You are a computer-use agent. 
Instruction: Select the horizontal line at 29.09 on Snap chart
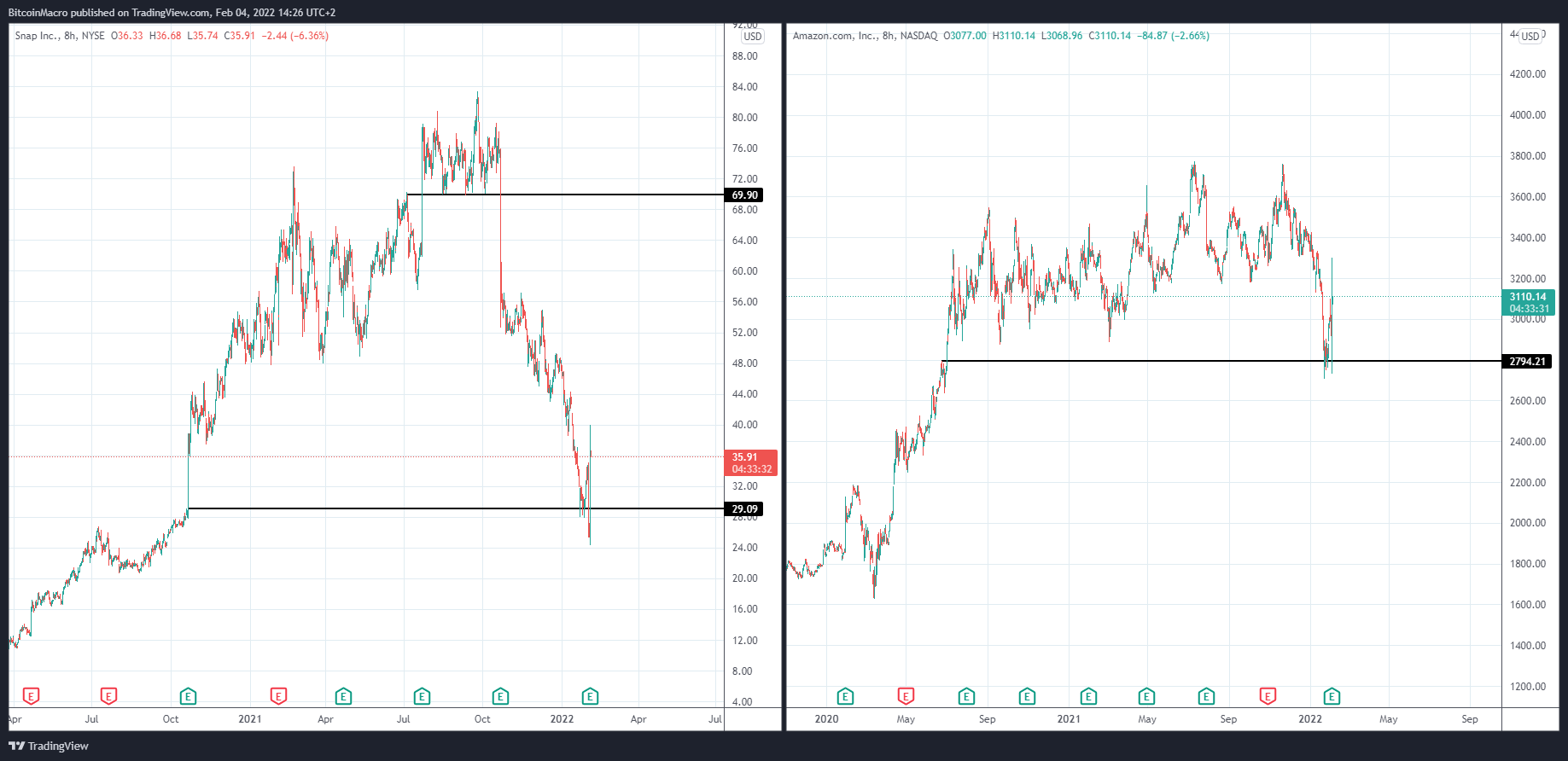[456, 508]
